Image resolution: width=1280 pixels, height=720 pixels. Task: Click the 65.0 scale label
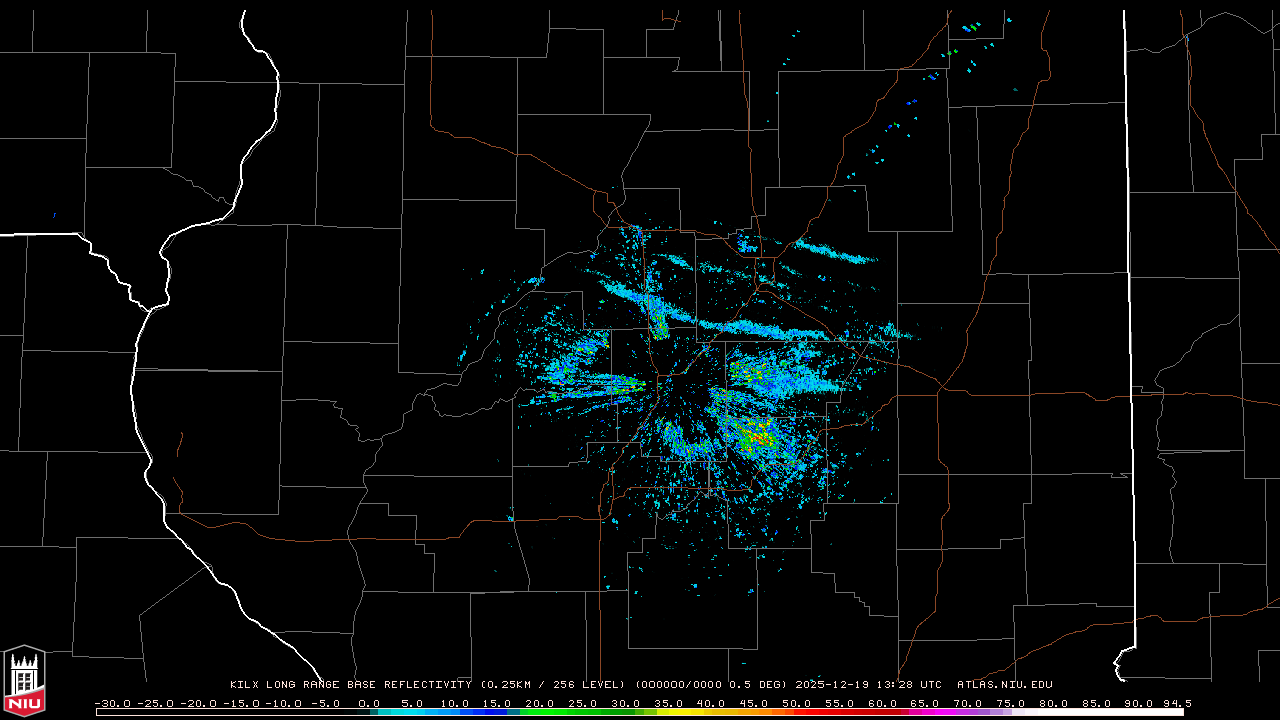[926, 703]
